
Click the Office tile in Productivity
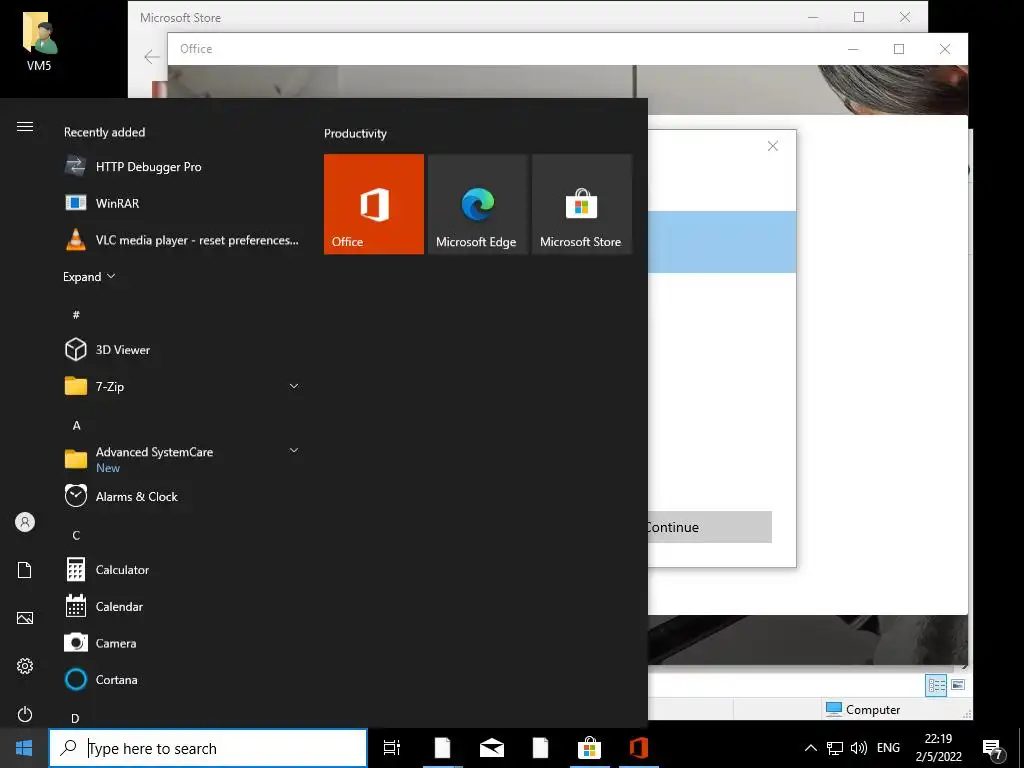(374, 204)
